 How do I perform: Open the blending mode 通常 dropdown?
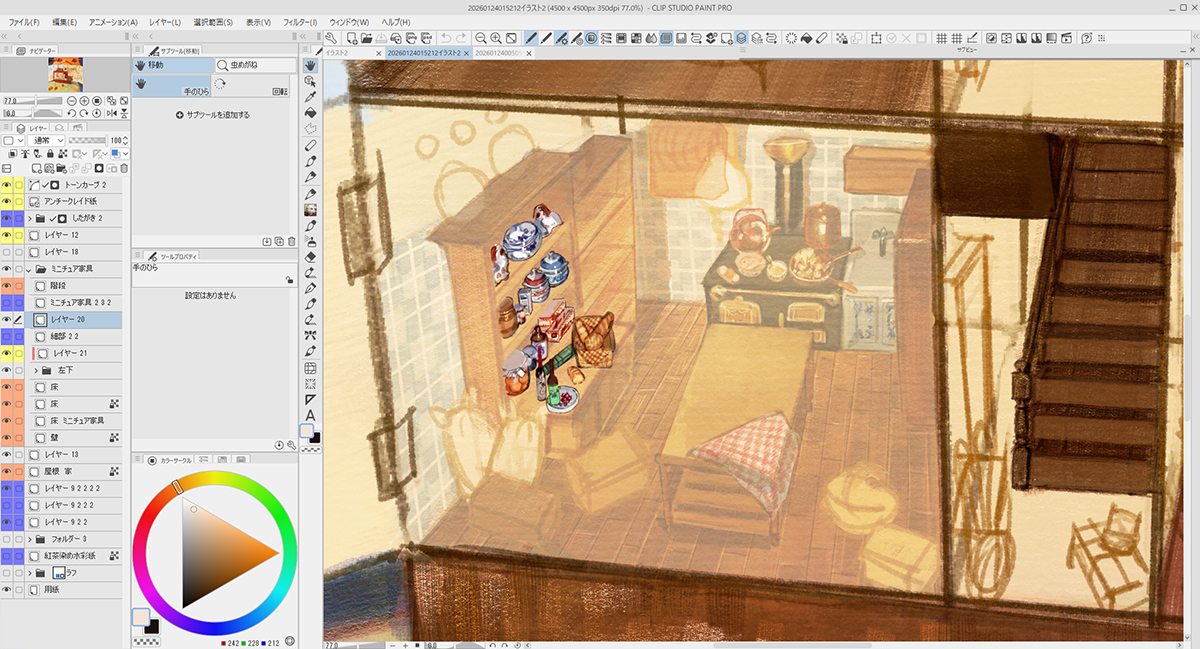(61, 140)
